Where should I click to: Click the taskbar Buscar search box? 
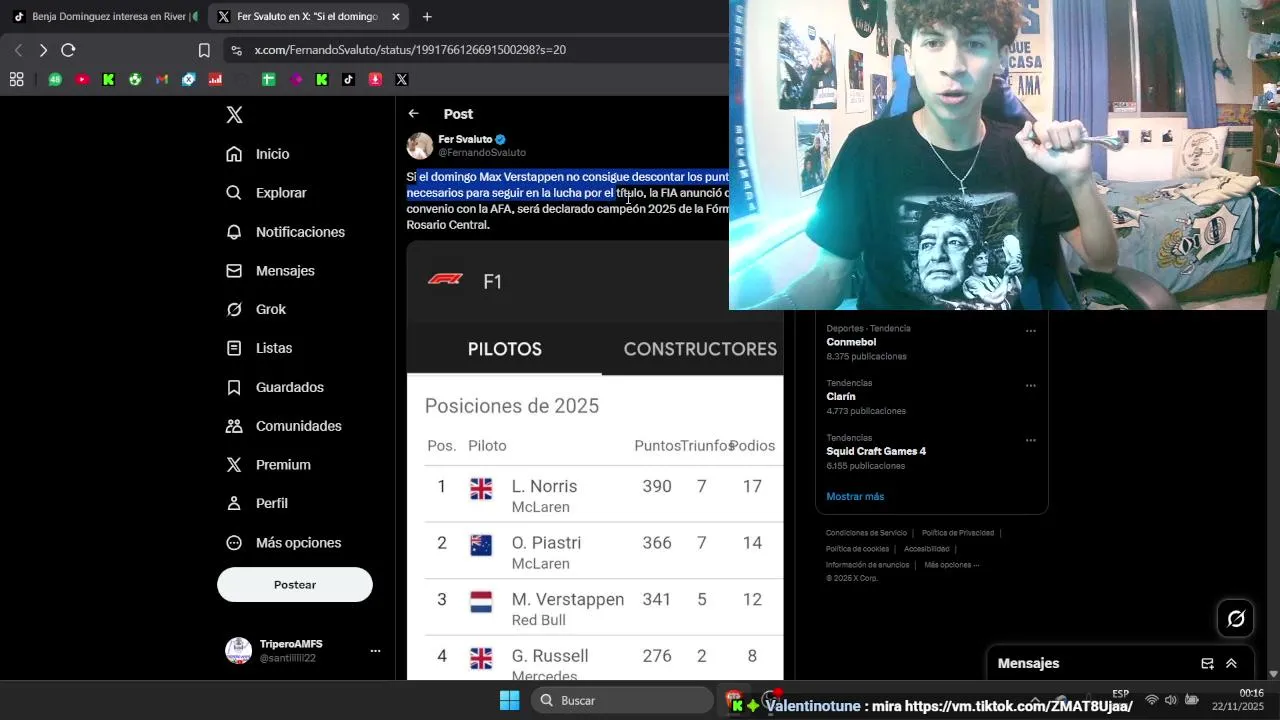622,700
